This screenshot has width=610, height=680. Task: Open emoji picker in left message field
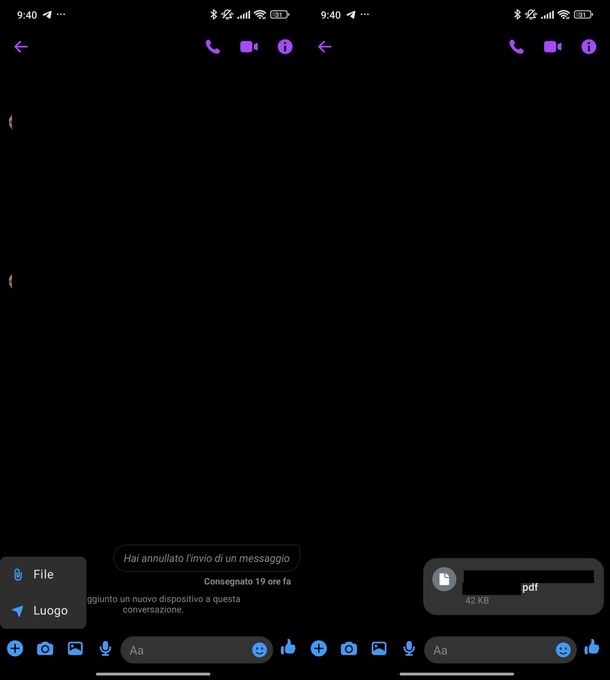tap(259, 650)
